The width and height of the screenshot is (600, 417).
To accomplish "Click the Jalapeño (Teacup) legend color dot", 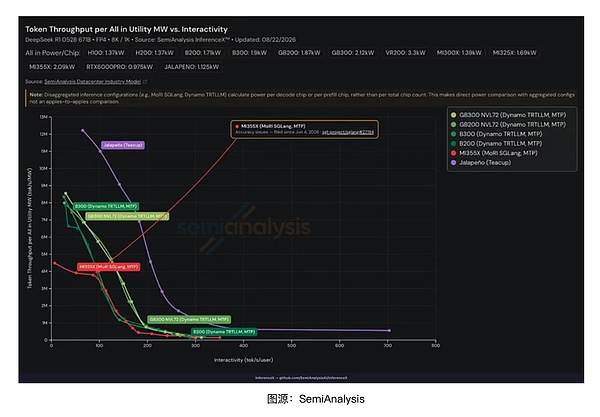I will pos(453,163).
